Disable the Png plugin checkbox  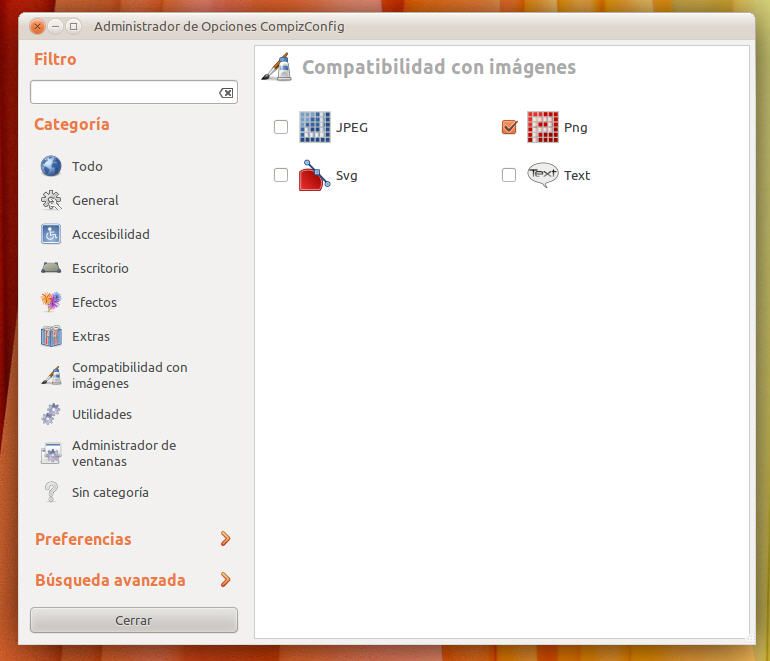click(x=509, y=127)
